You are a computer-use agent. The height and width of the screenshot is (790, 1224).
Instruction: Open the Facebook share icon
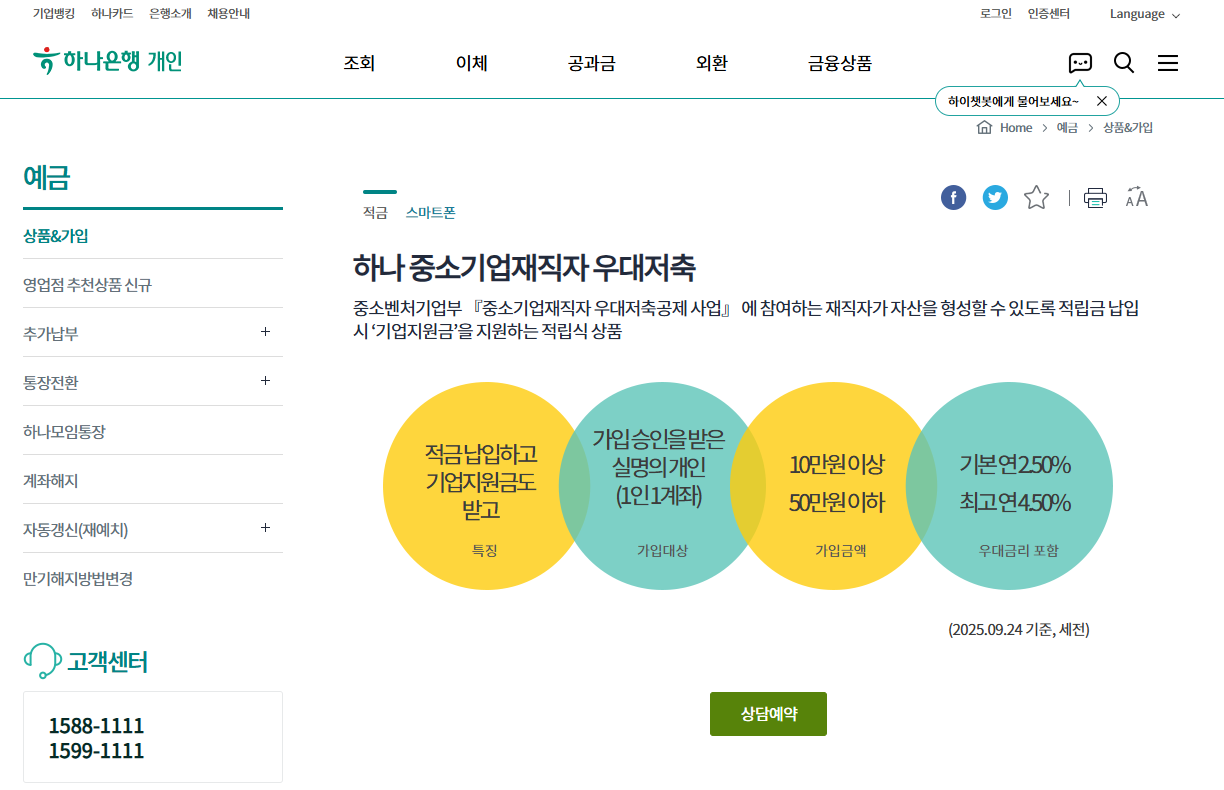click(953, 197)
